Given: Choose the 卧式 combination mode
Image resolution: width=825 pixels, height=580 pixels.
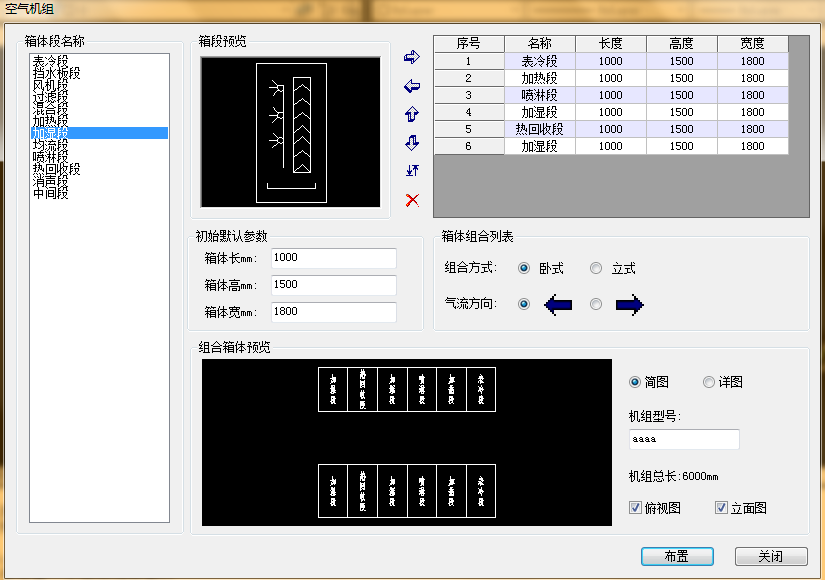Looking at the screenshot, I should [x=525, y=269].
